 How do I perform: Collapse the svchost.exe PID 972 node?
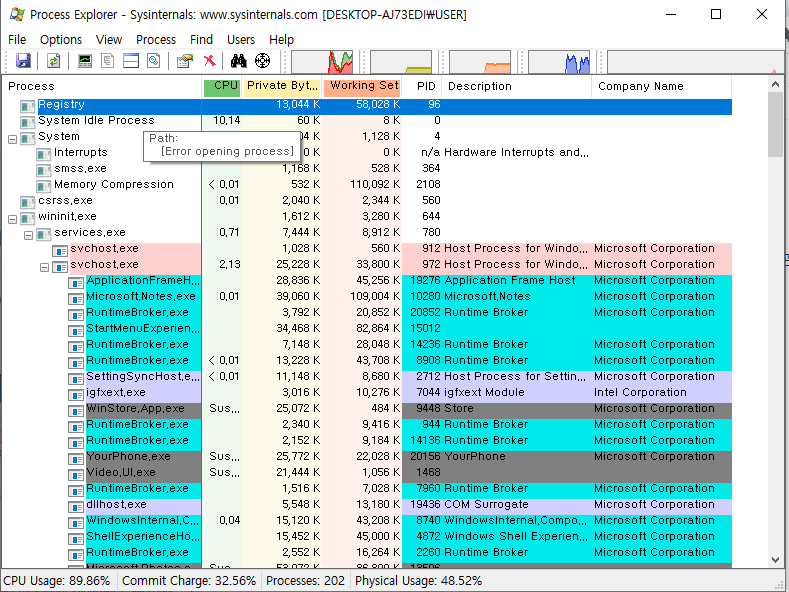(44, 267)
